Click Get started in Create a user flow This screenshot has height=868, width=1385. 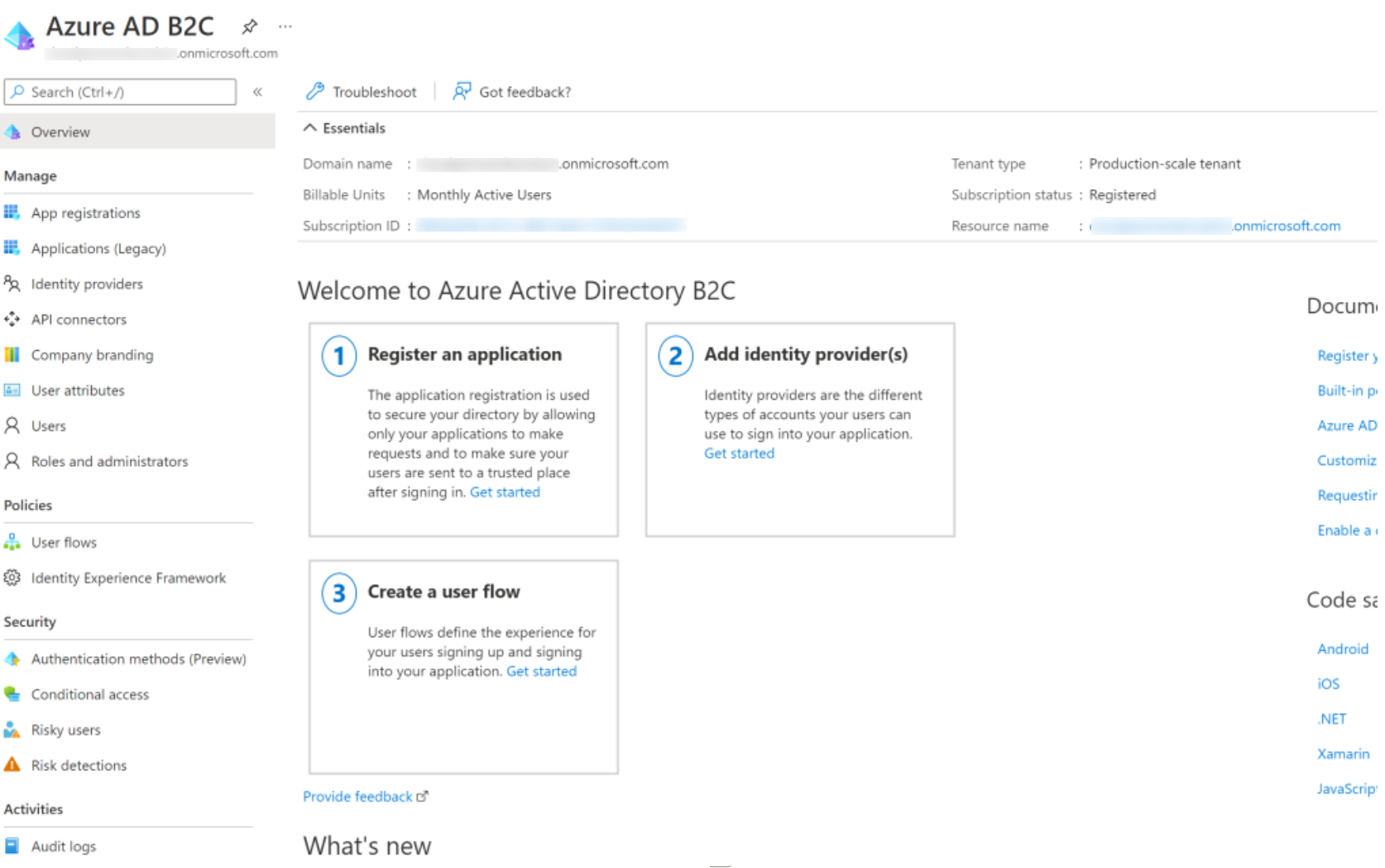coord(541,671)
